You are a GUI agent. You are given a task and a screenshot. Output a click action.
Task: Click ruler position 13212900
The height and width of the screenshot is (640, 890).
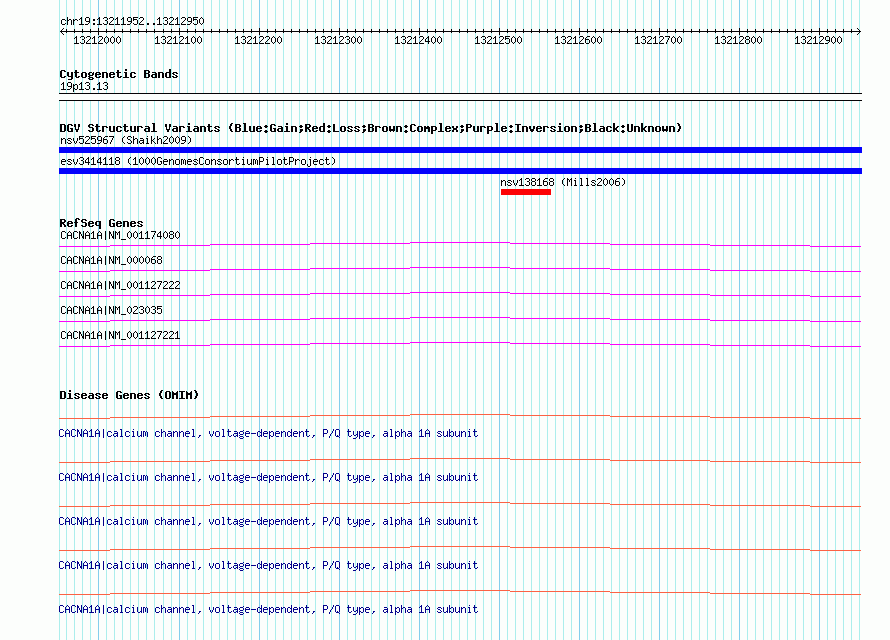[818, 40]
